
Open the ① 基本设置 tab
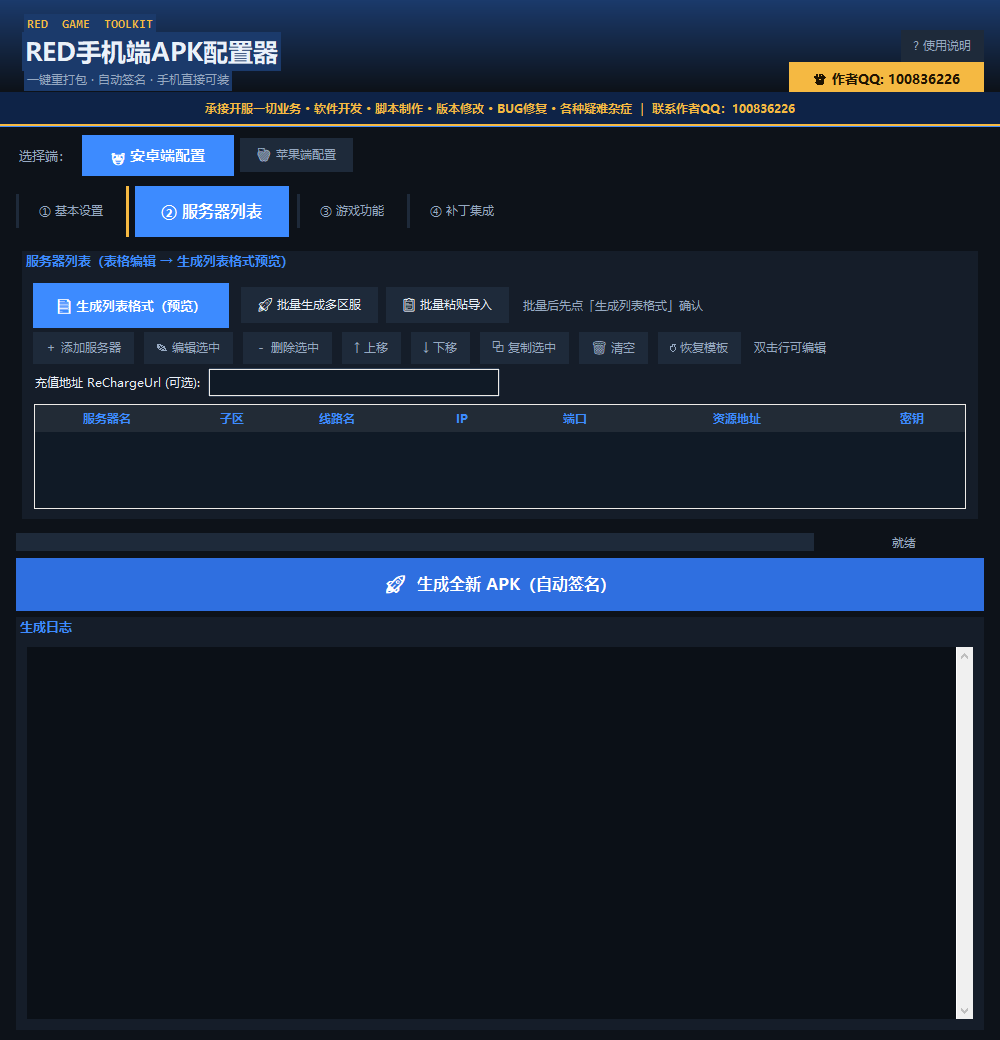pyautogui.click(x=71, y=211)
